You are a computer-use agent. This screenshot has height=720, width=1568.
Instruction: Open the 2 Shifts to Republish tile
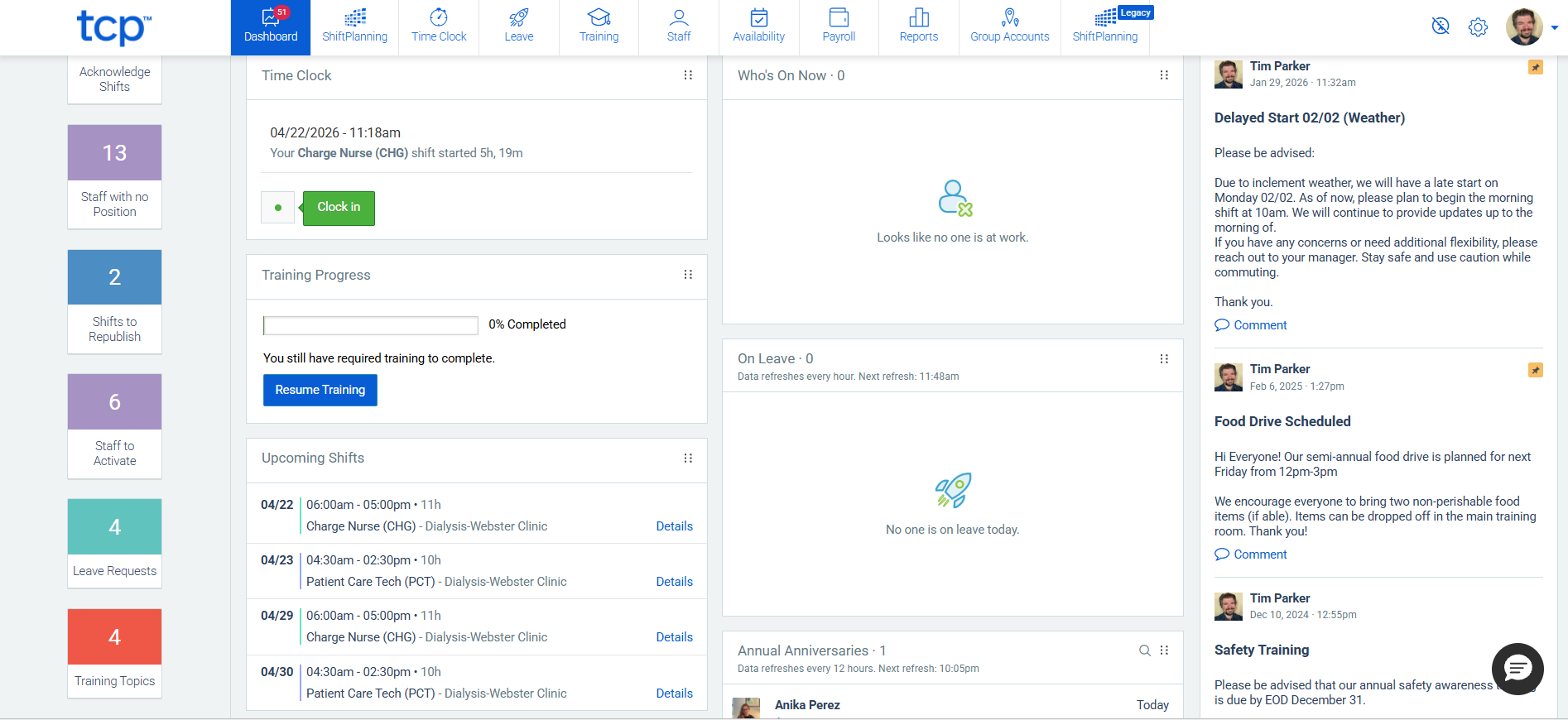(114, 301)
